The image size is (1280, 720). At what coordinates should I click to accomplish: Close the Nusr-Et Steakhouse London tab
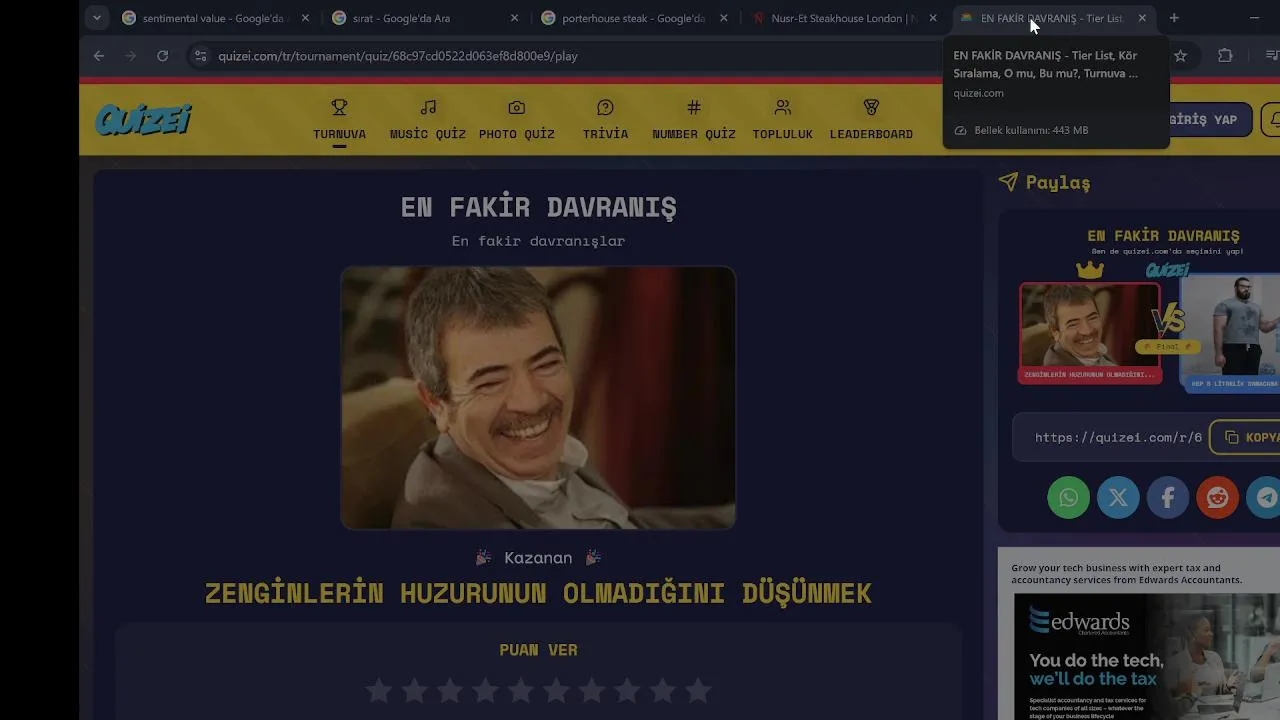[933, 18]
